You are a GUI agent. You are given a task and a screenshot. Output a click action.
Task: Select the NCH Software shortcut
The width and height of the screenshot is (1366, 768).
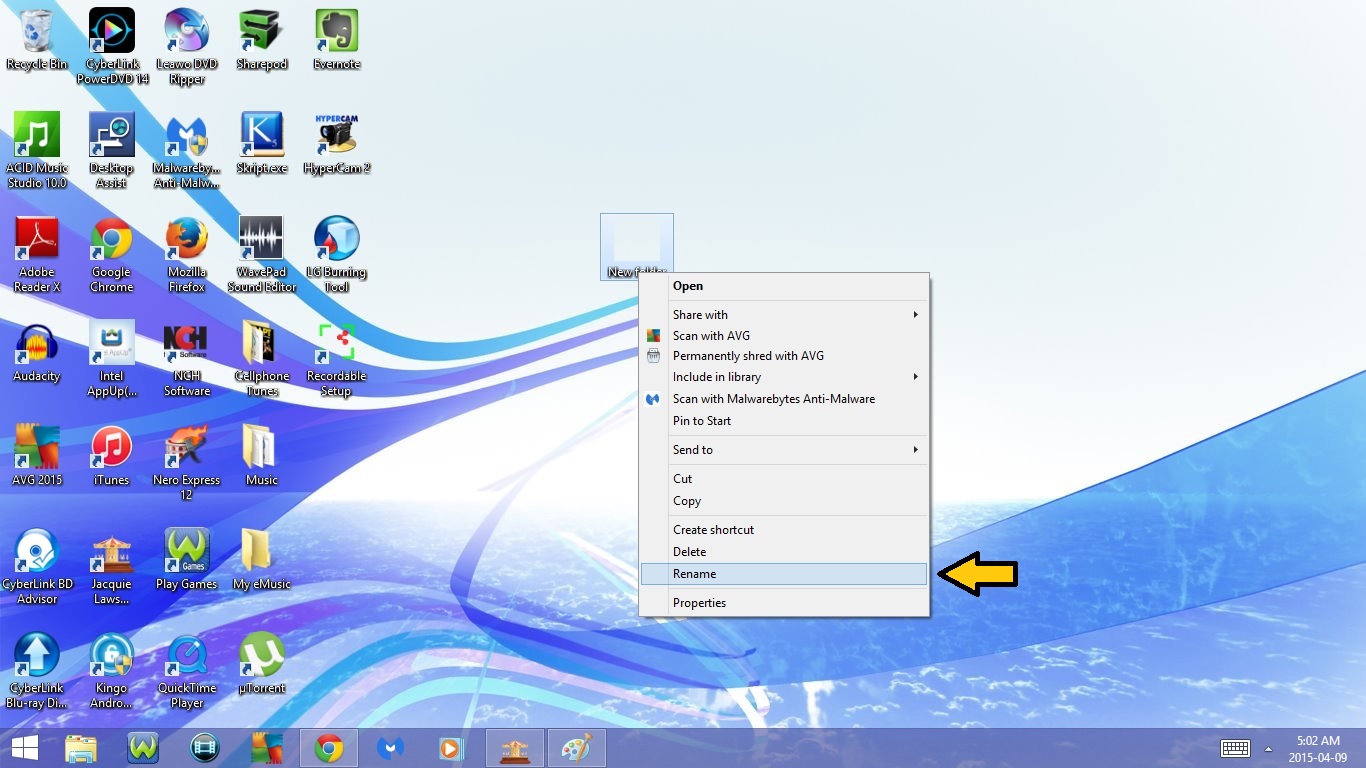[187, 358]
